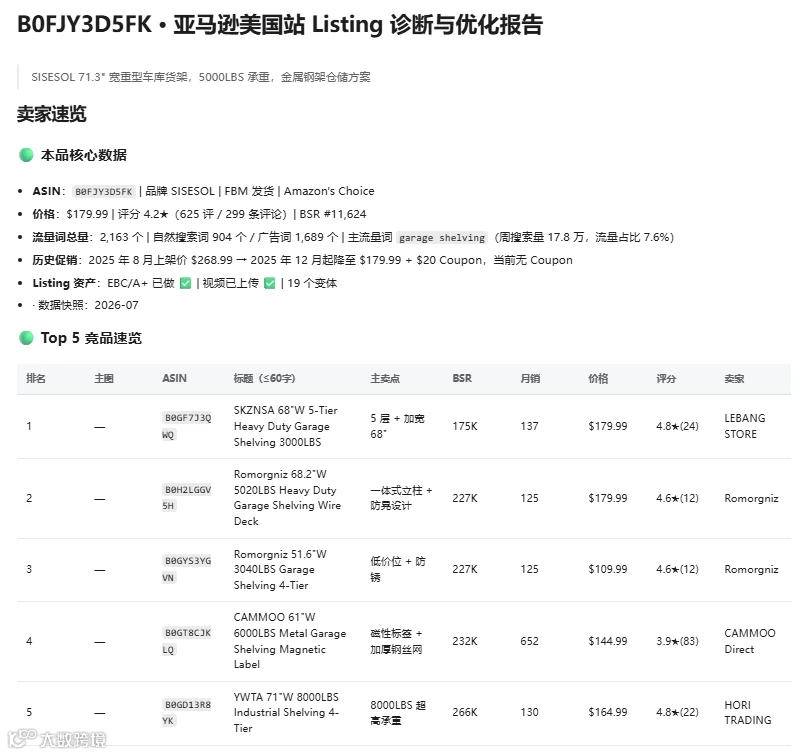804x755 pixels.
Task: Click the 历史促销 bullet line
Action: click(303, 260)
